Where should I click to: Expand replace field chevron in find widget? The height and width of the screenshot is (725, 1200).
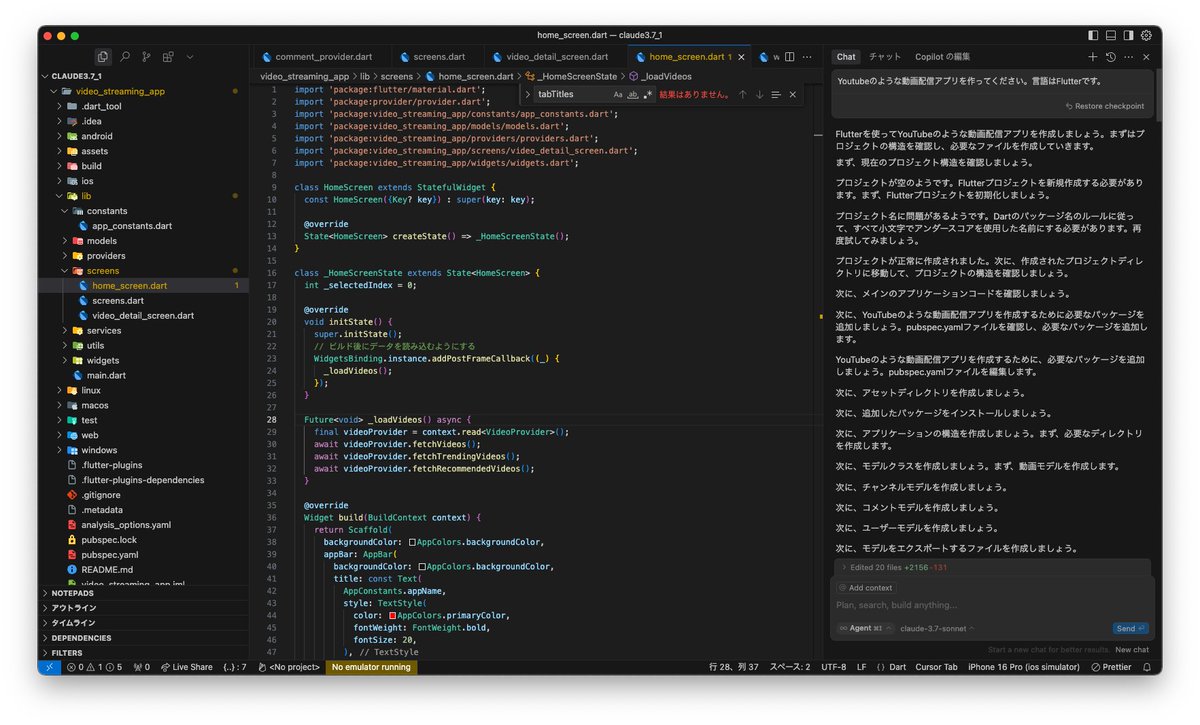click(528, 94)
